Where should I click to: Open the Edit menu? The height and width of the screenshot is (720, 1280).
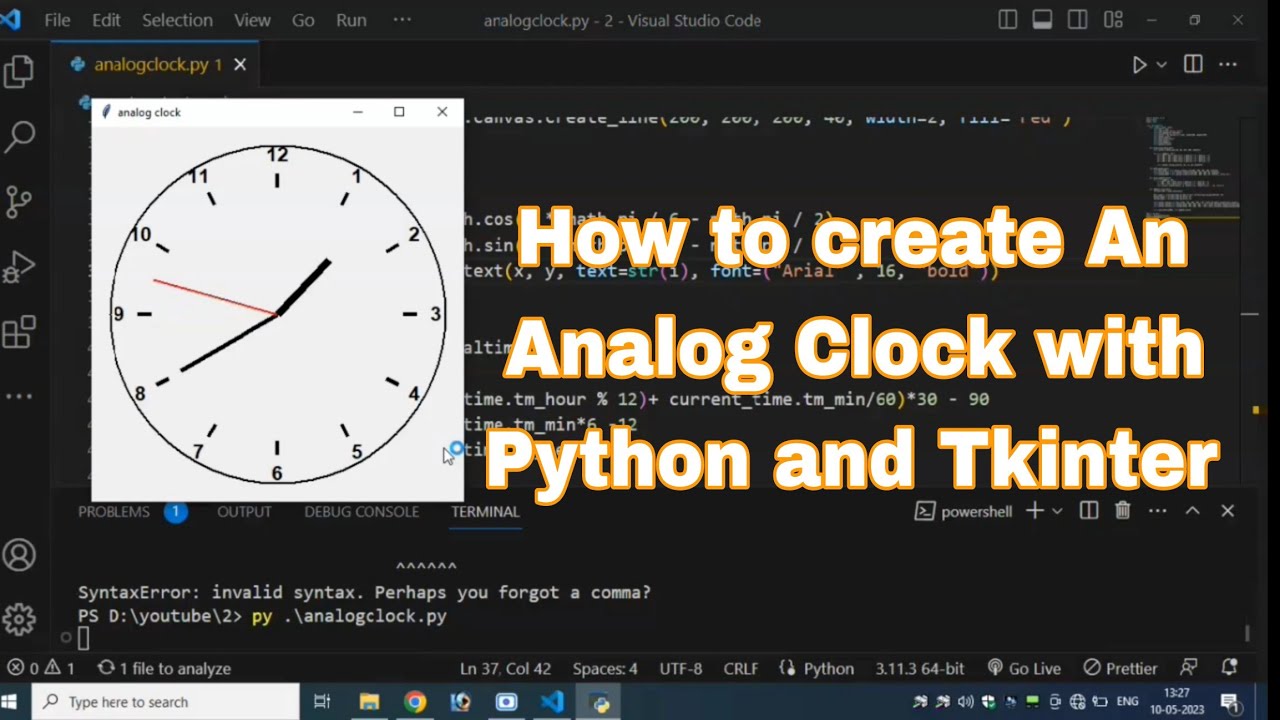(106, 20)
